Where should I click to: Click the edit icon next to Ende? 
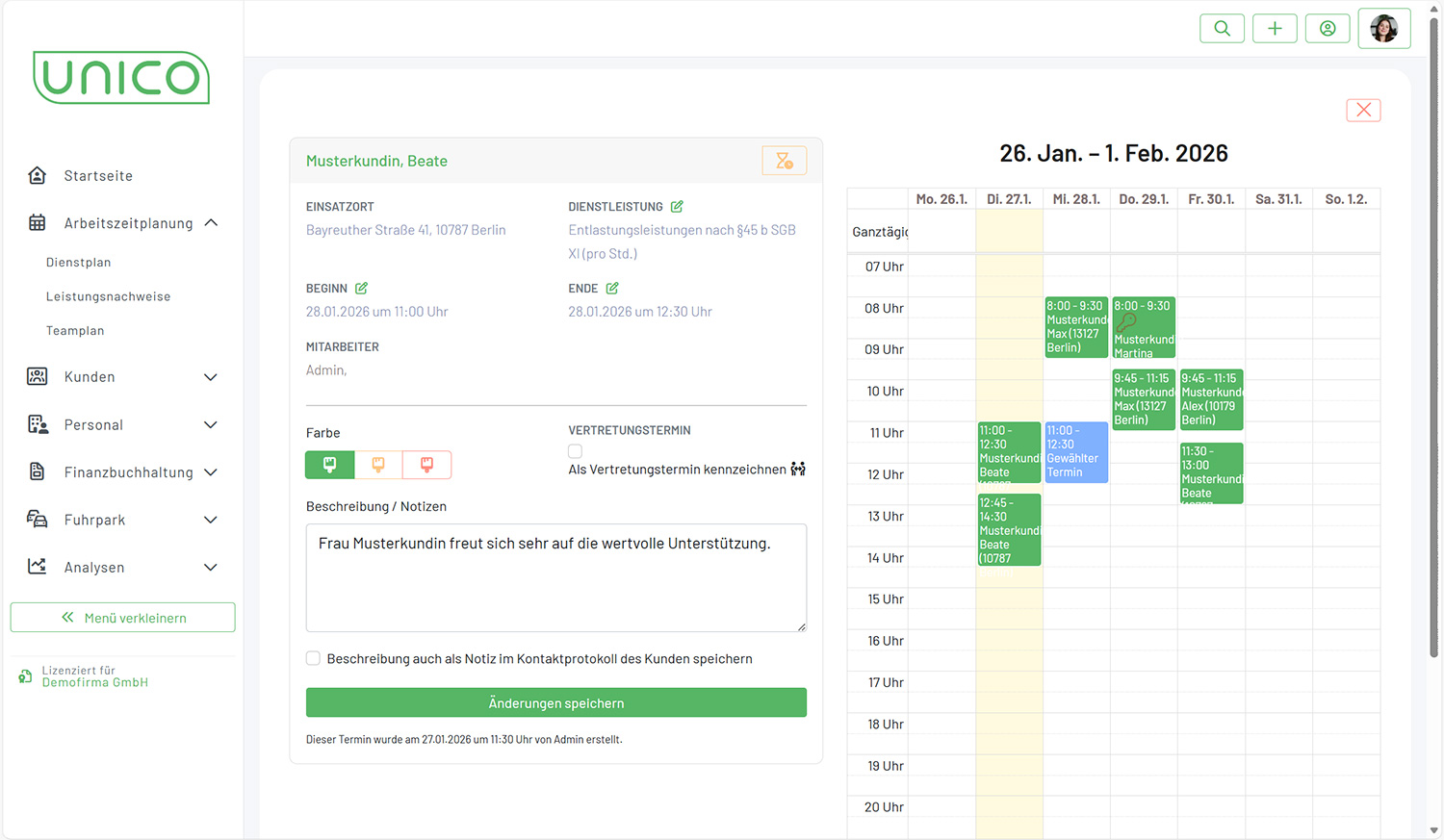612,289
